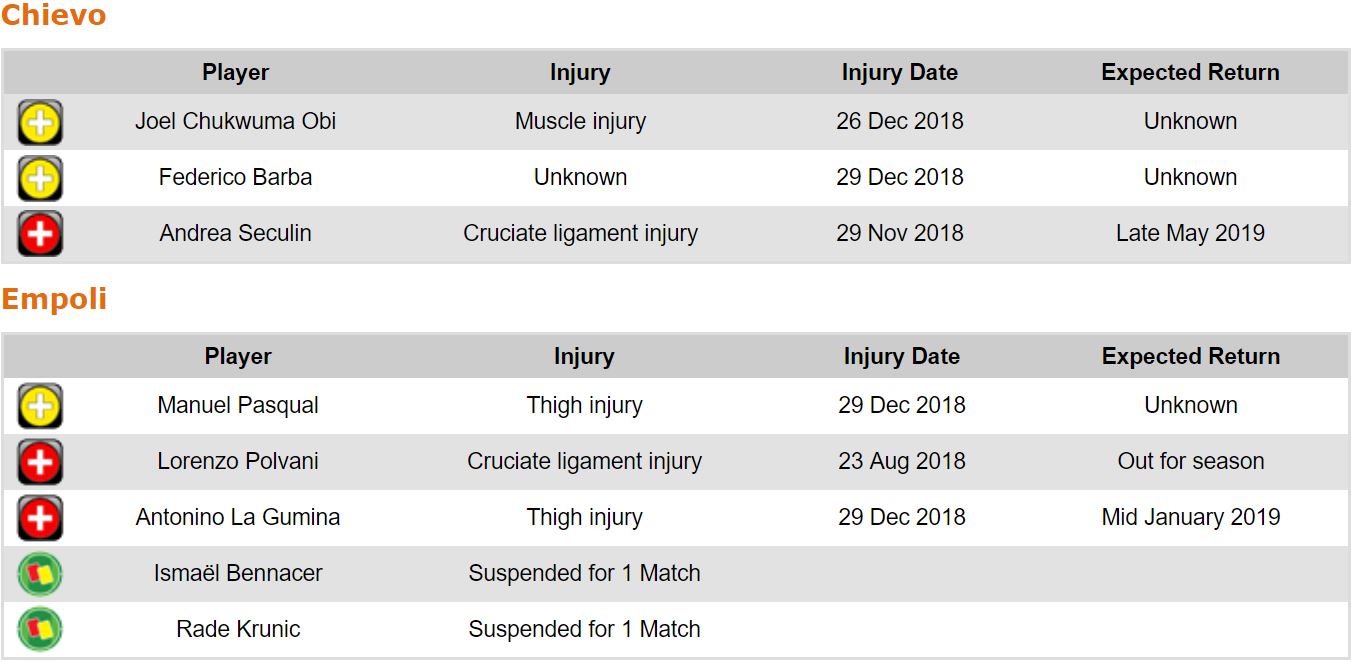Click red cross icon beside Andrea Seculin
Screen dimensions: 1356x665
[x=40, y=235]
